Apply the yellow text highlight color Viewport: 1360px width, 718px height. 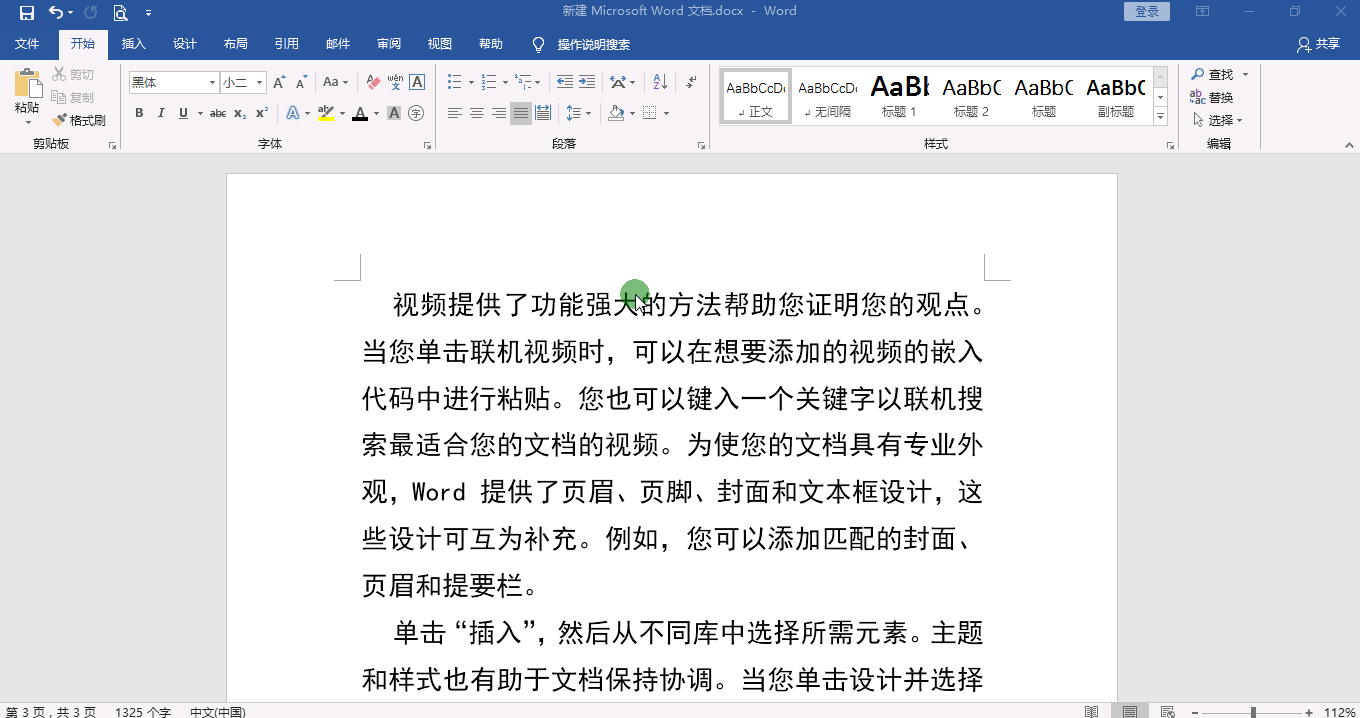click(325, 114)
